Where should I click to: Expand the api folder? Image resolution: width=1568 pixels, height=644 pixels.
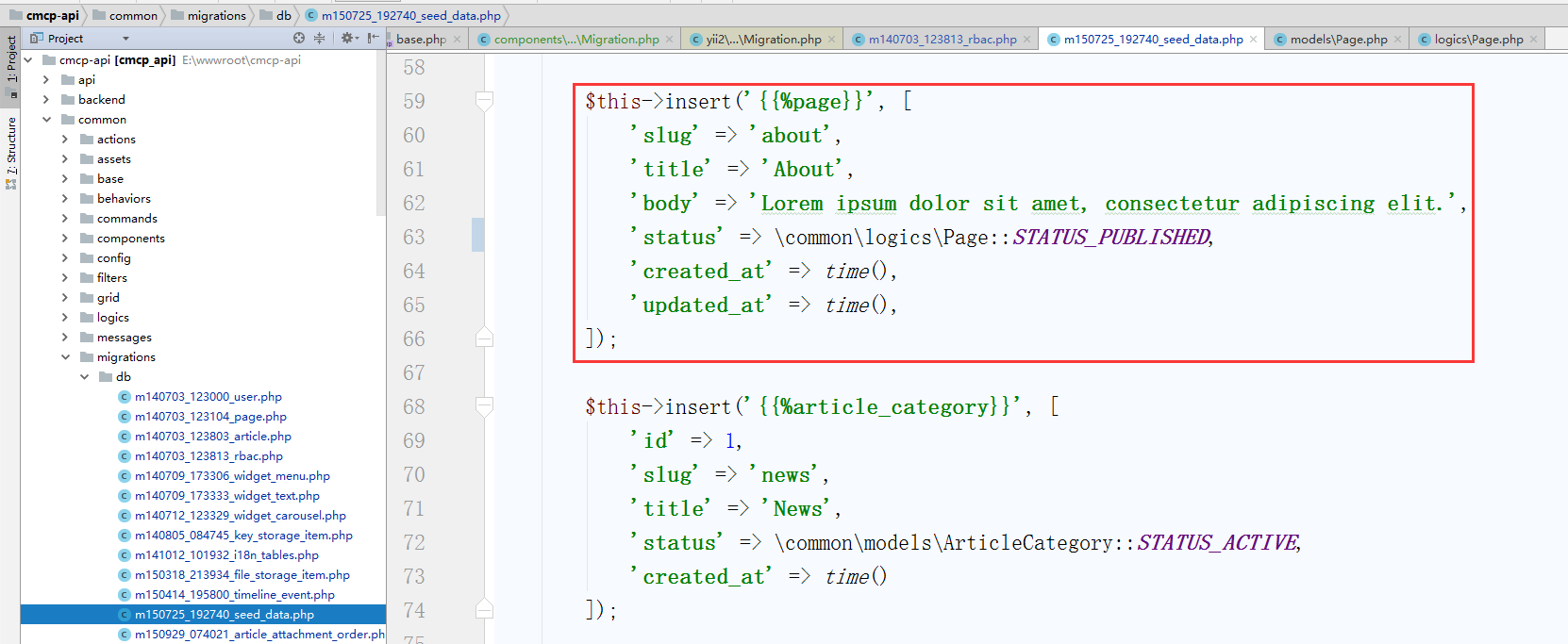[x=46, y=80]
